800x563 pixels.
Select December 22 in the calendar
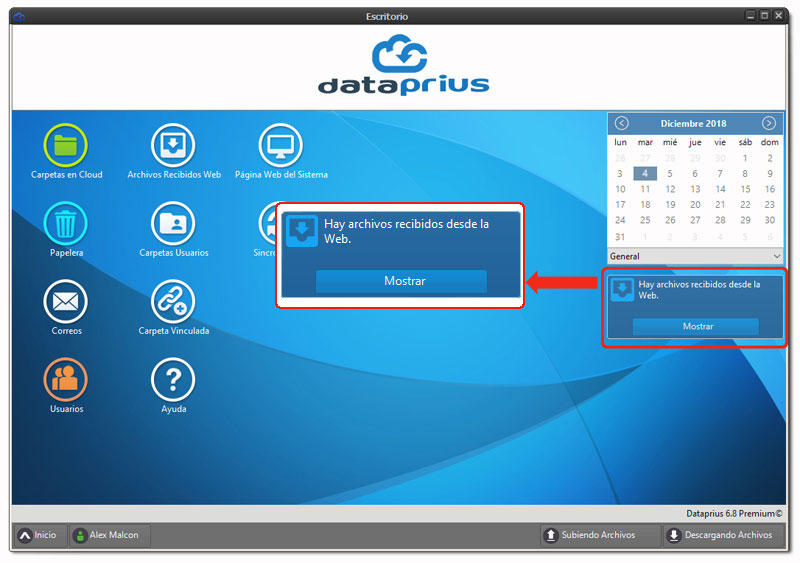pyautogui.click(x=745, y=205)
